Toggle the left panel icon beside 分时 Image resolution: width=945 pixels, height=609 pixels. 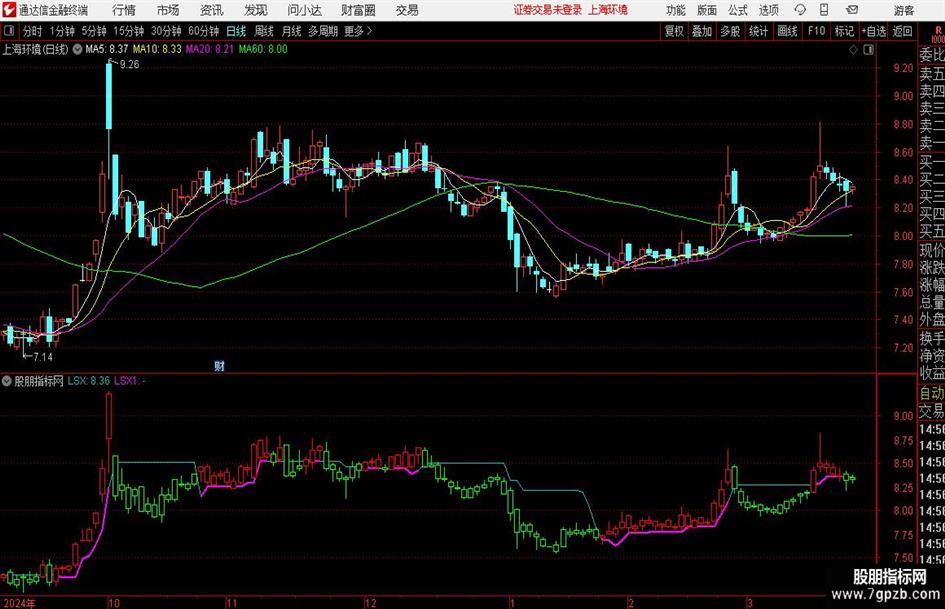8,31
